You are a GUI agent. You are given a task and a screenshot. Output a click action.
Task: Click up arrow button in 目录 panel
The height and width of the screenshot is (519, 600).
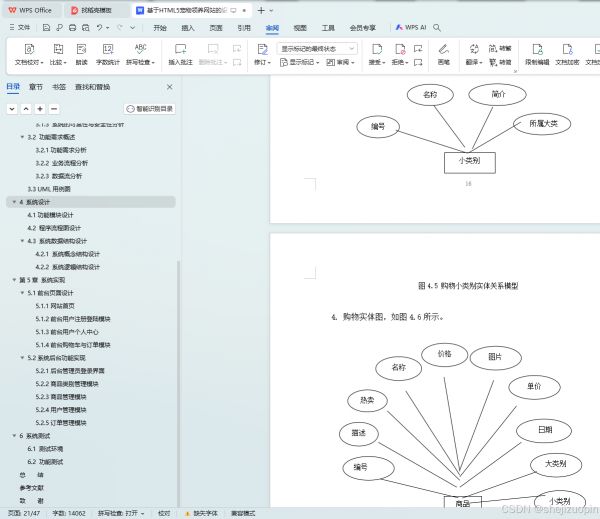[x=26, y=109]
